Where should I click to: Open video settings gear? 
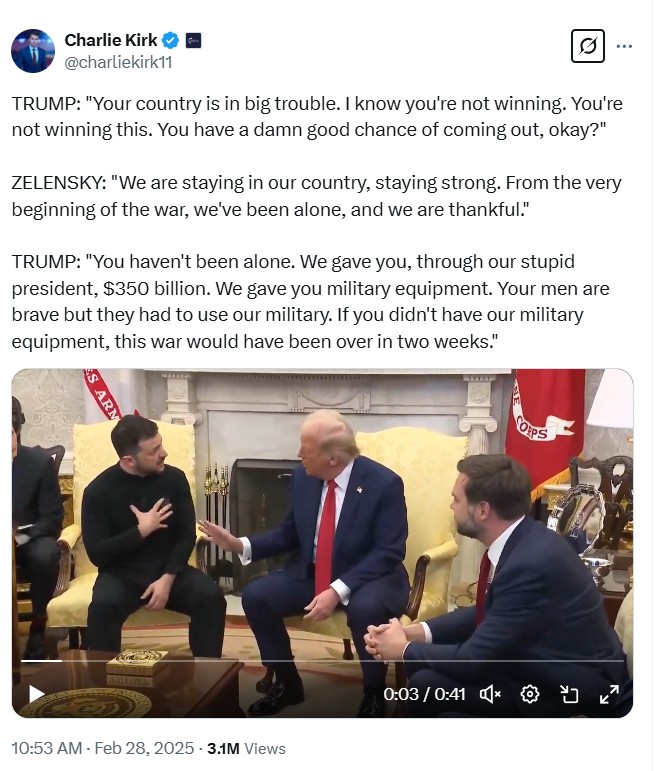click(x=530, y=694)
